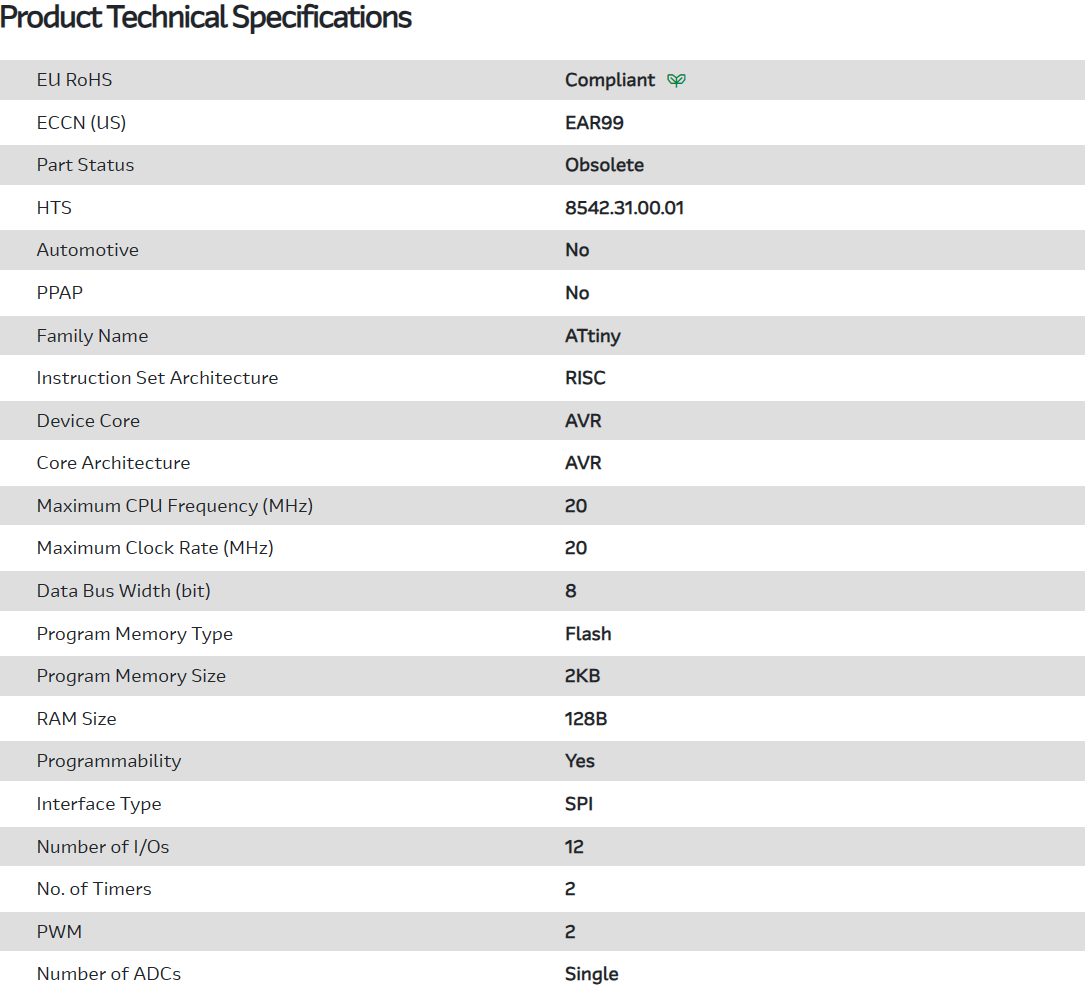Click the Obsolete part status value

[x=604, y=165]
